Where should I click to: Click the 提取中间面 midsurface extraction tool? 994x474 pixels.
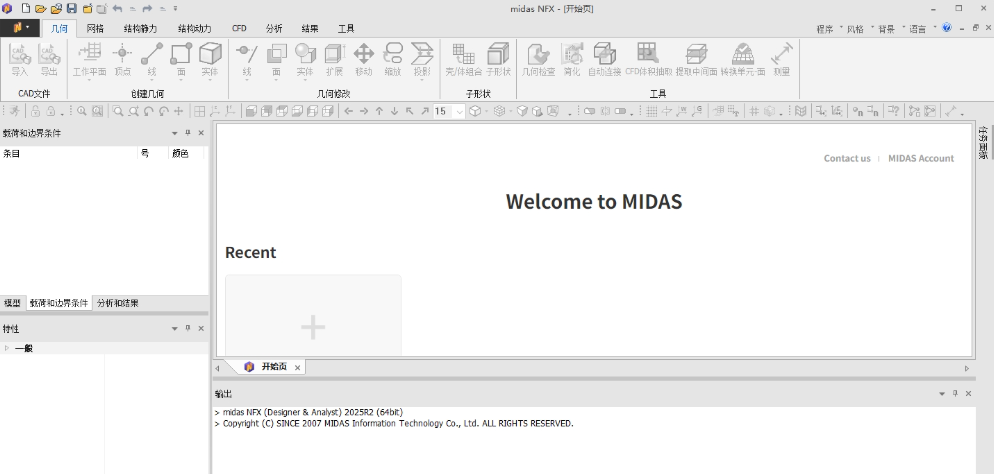696,60
